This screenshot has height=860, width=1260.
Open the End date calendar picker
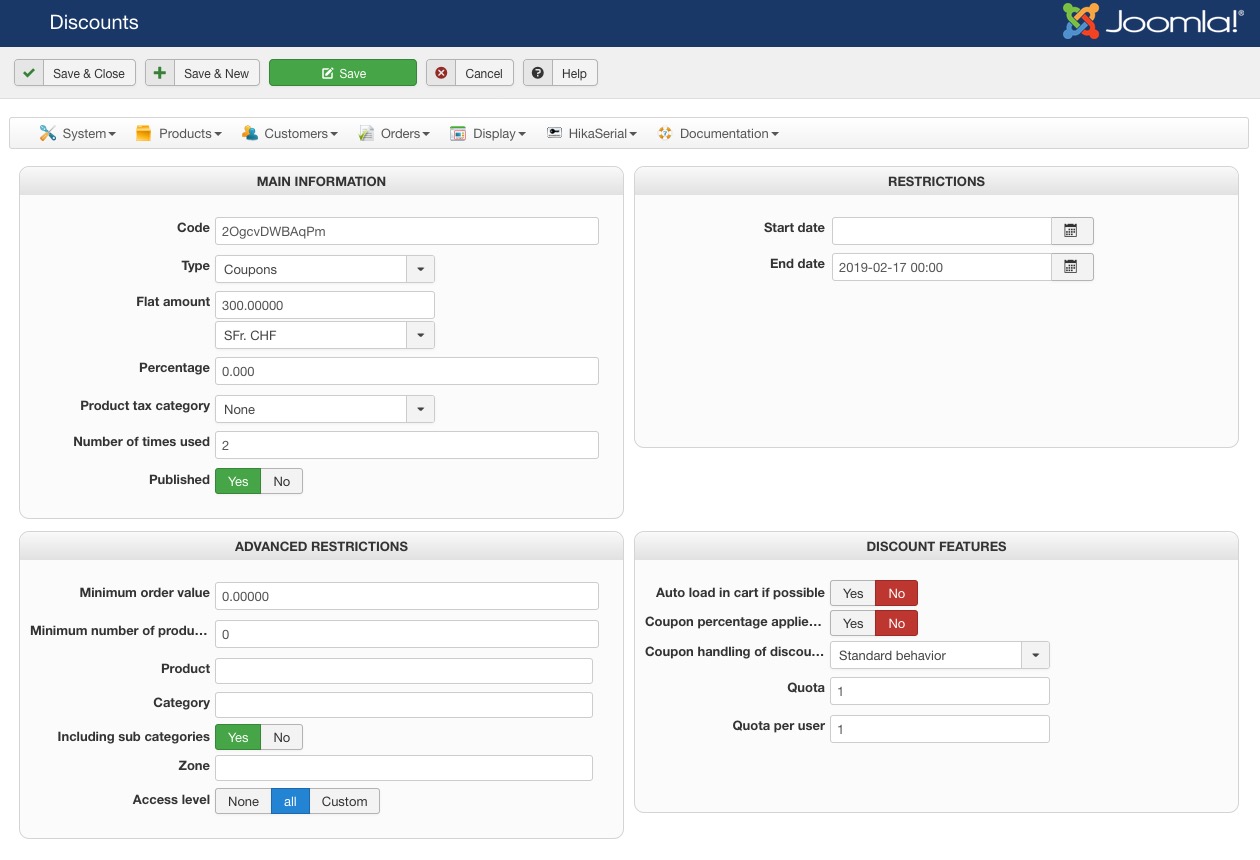point(1072,267)
